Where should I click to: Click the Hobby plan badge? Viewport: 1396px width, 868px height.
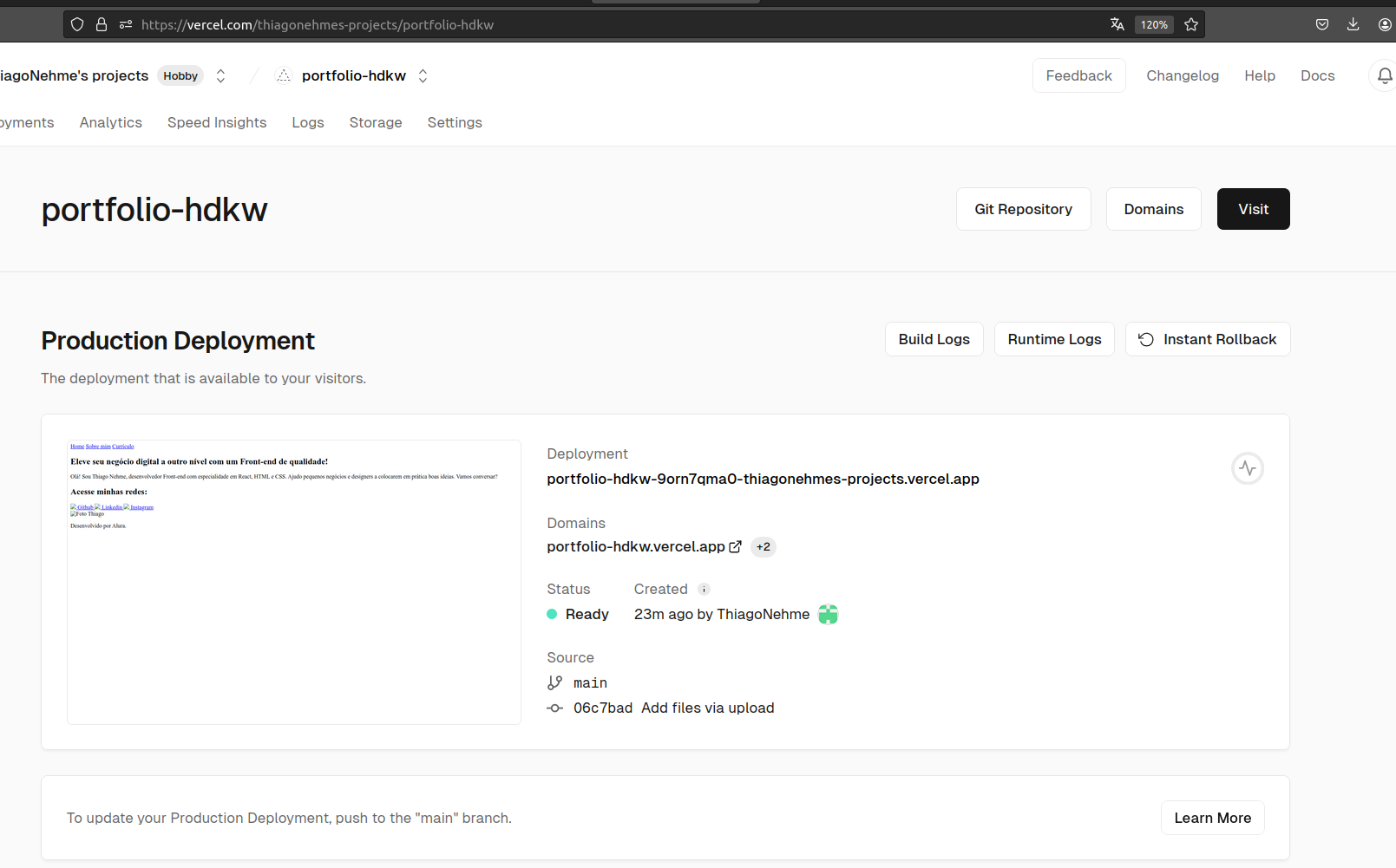[x=180, y=75]
